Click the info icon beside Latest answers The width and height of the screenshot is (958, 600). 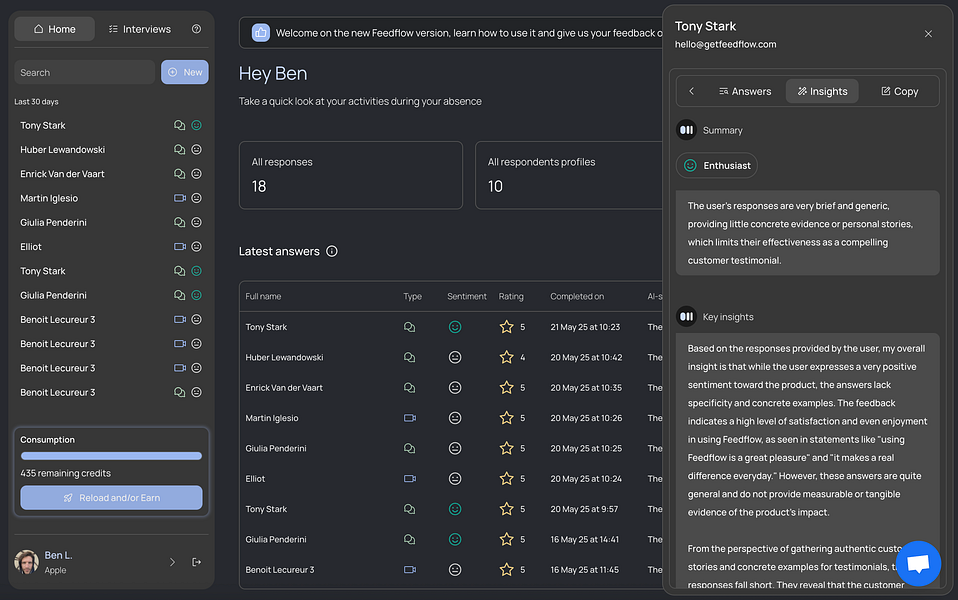332,252
